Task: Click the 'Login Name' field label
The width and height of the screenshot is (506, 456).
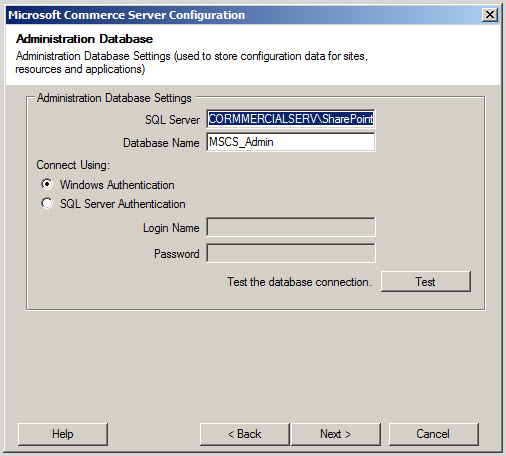Action: click(171, 228)
